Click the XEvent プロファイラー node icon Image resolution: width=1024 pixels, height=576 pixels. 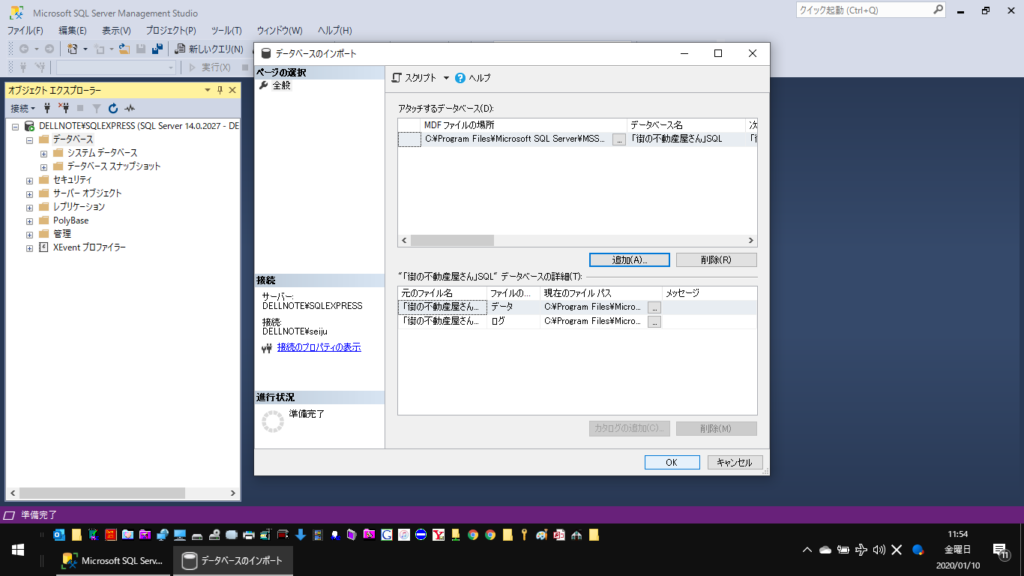tap(44, 248)
